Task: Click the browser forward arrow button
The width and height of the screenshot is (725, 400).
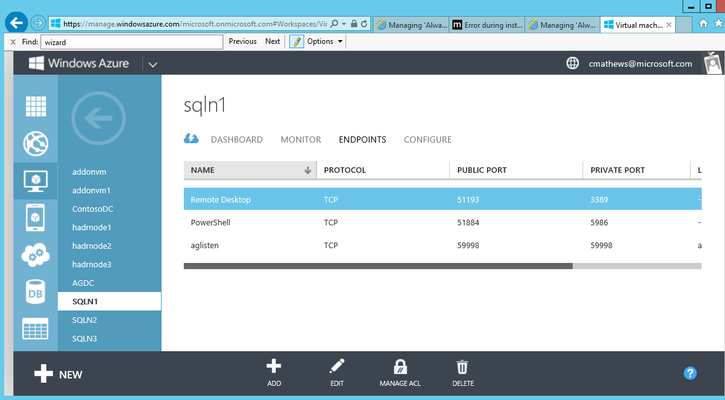Action: [38, 23]
